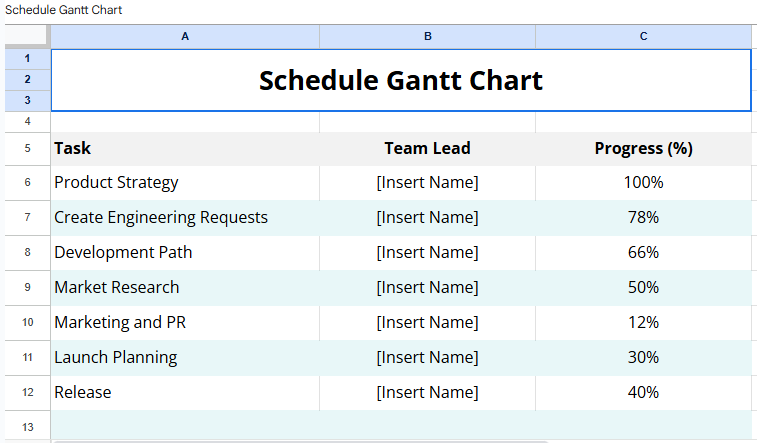Select column A header

(x=185, y=36)
